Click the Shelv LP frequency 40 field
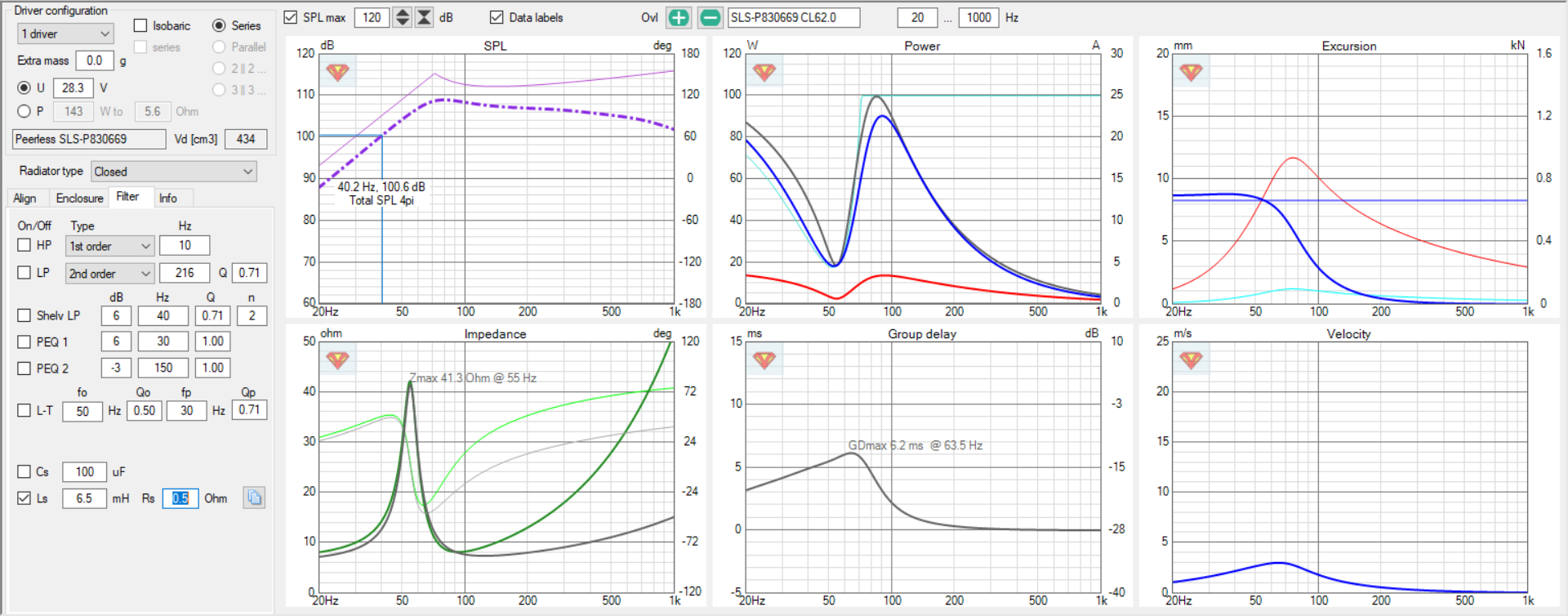Viewport: 1568px width, 616px height. tap(163, 315)
